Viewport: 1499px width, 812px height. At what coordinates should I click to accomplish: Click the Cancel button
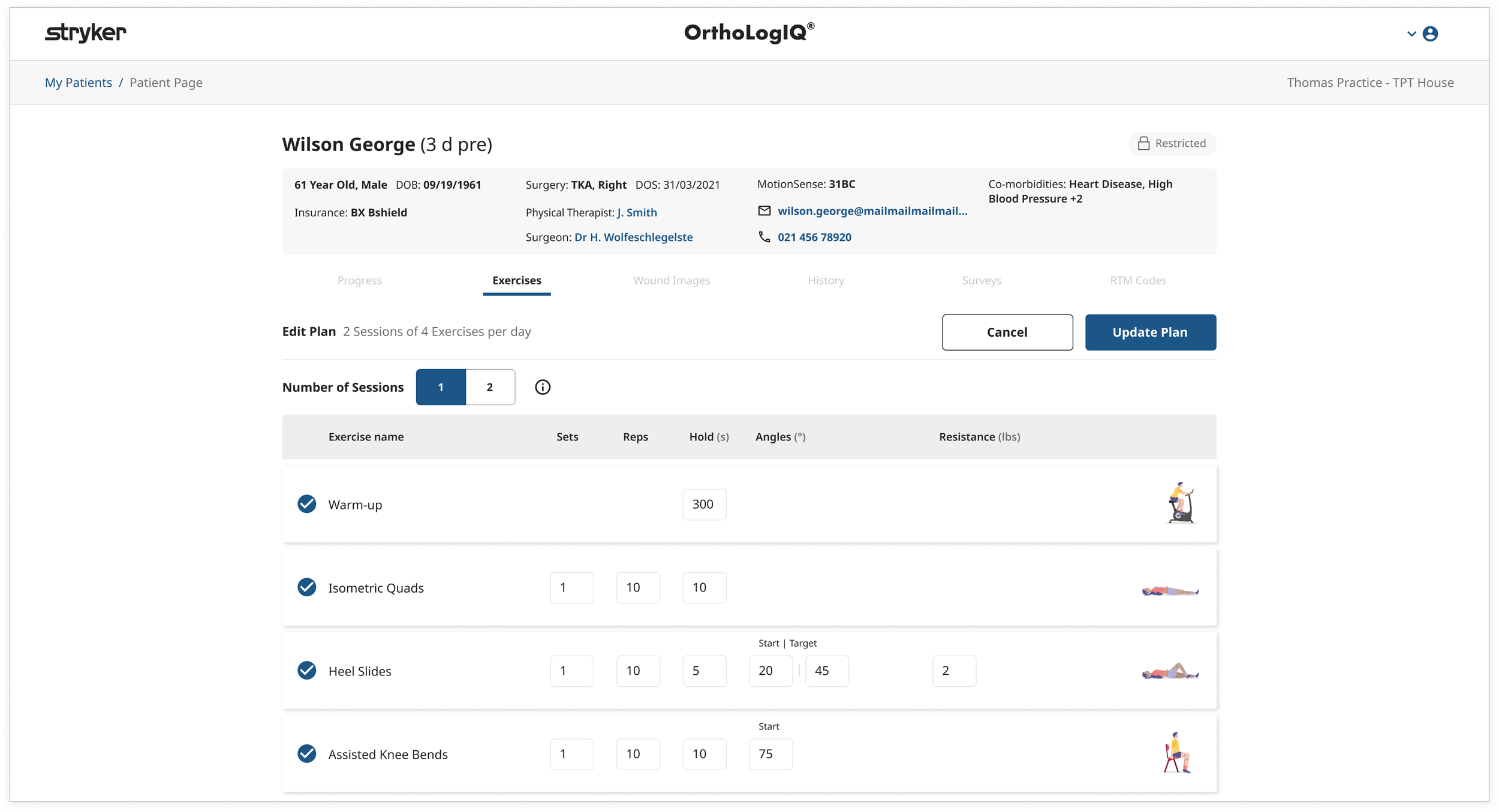pyautogui.click(x=1007, y=332)
